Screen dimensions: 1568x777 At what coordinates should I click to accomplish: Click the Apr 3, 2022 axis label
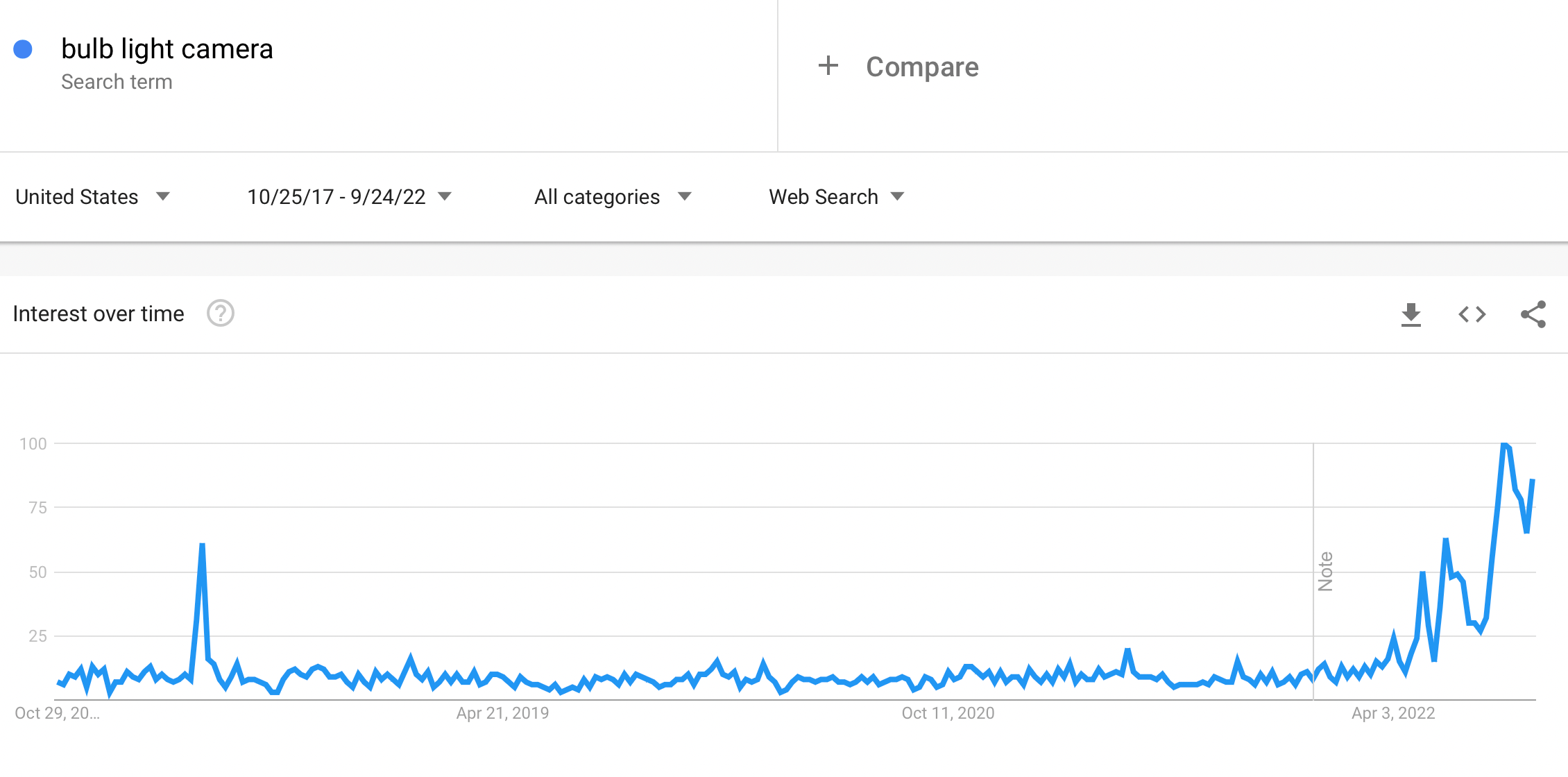(x=1393, y=713)
